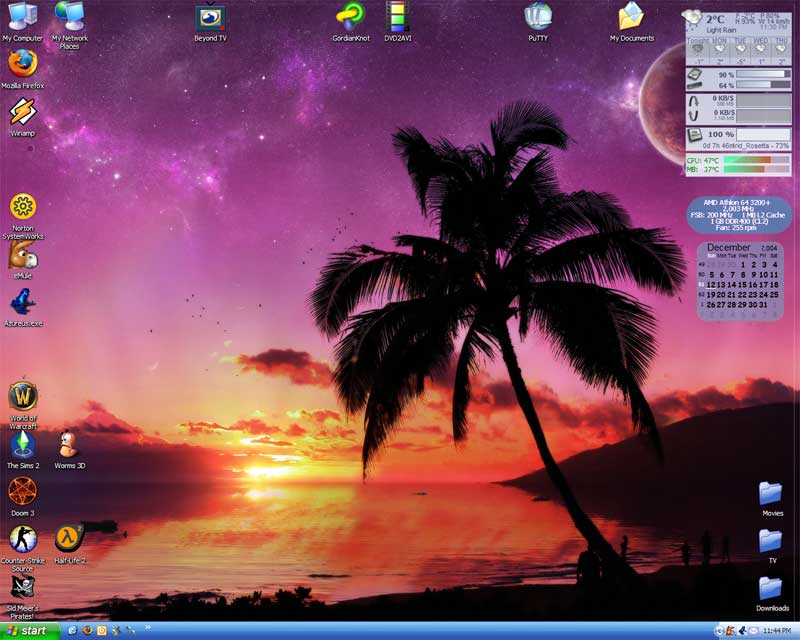Launch Winamp from the desktop

(x=22, y=111)
